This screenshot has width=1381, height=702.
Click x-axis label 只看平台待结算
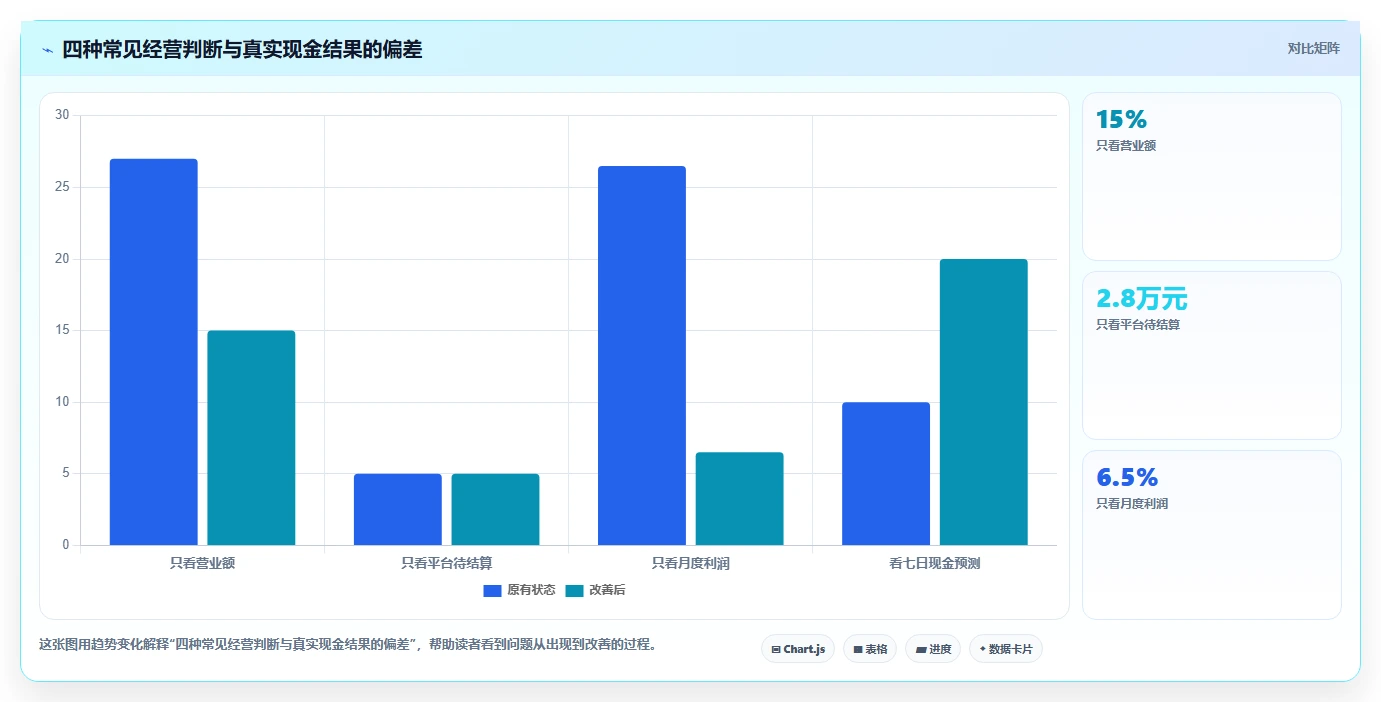(x=447, y=563)
